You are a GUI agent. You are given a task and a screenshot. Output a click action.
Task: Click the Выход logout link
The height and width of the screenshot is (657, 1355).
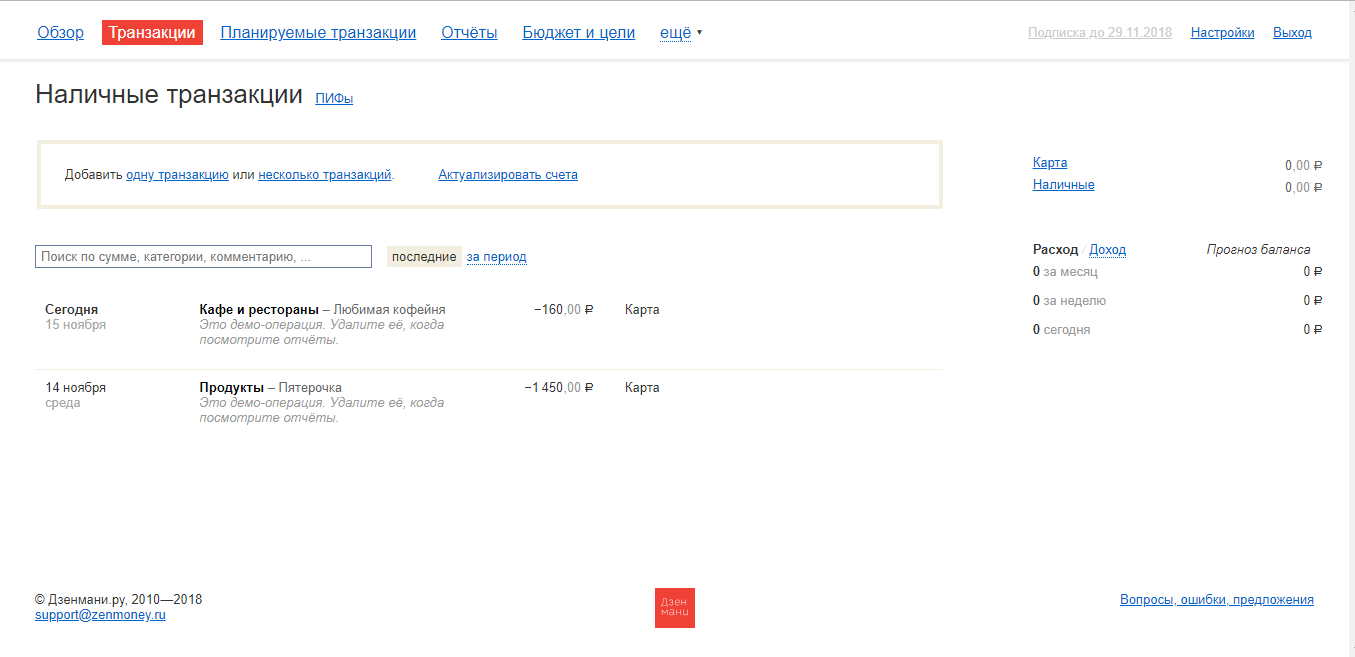[x=1292, y=33]
